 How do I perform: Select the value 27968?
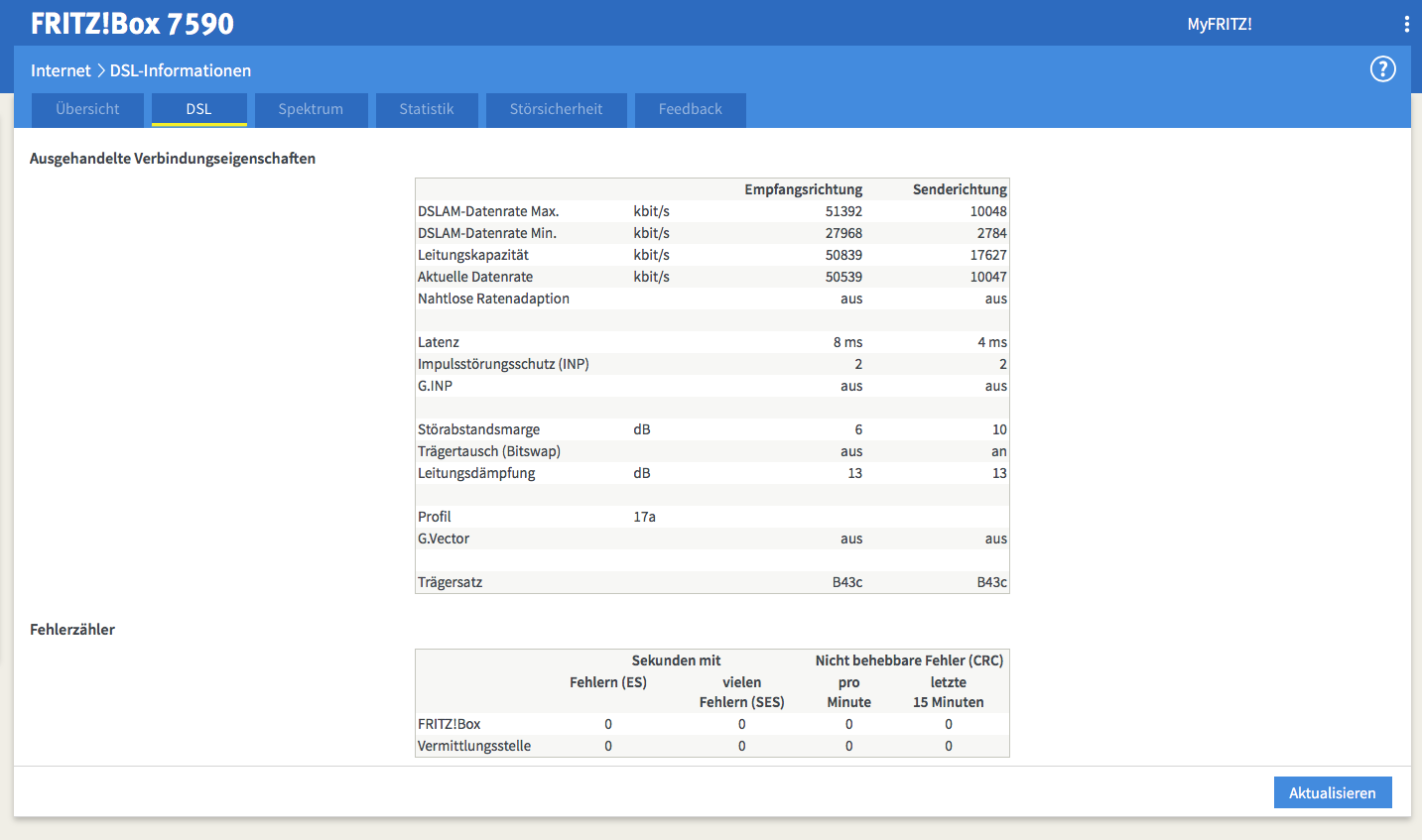tap(843, 233)
